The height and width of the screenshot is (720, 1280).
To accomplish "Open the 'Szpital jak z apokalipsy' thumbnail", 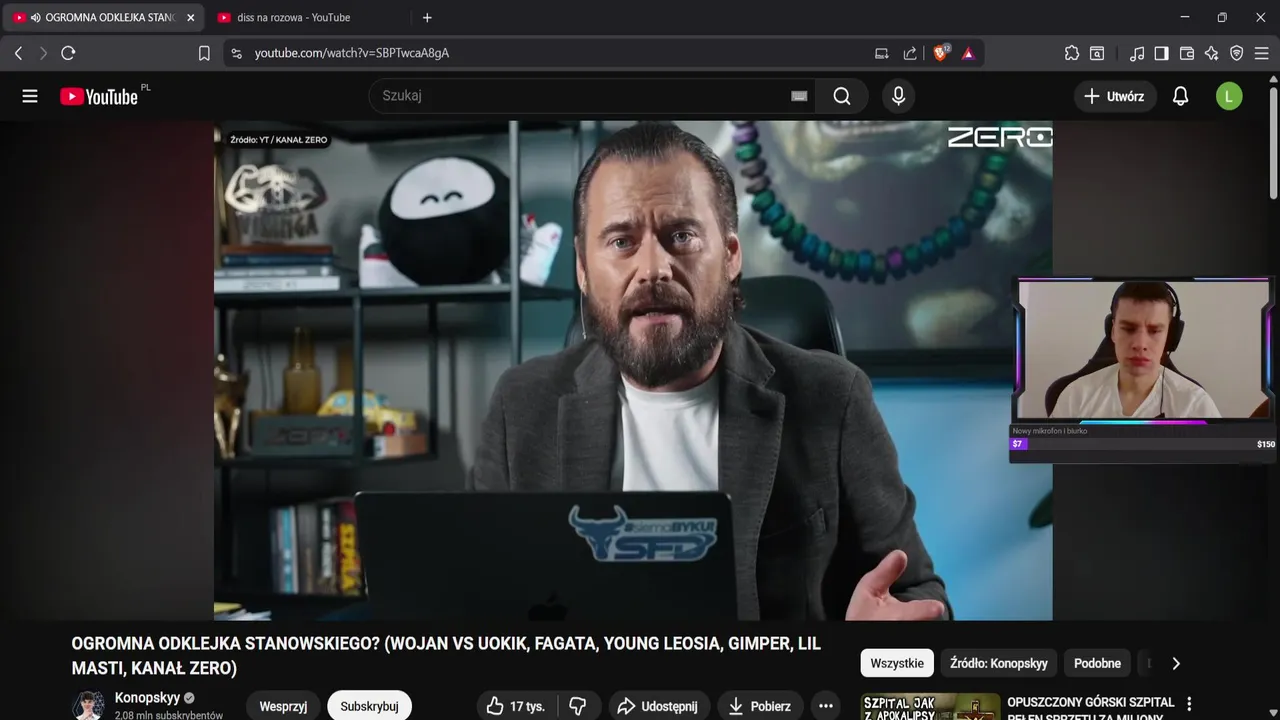I will [x=930, y=706].
